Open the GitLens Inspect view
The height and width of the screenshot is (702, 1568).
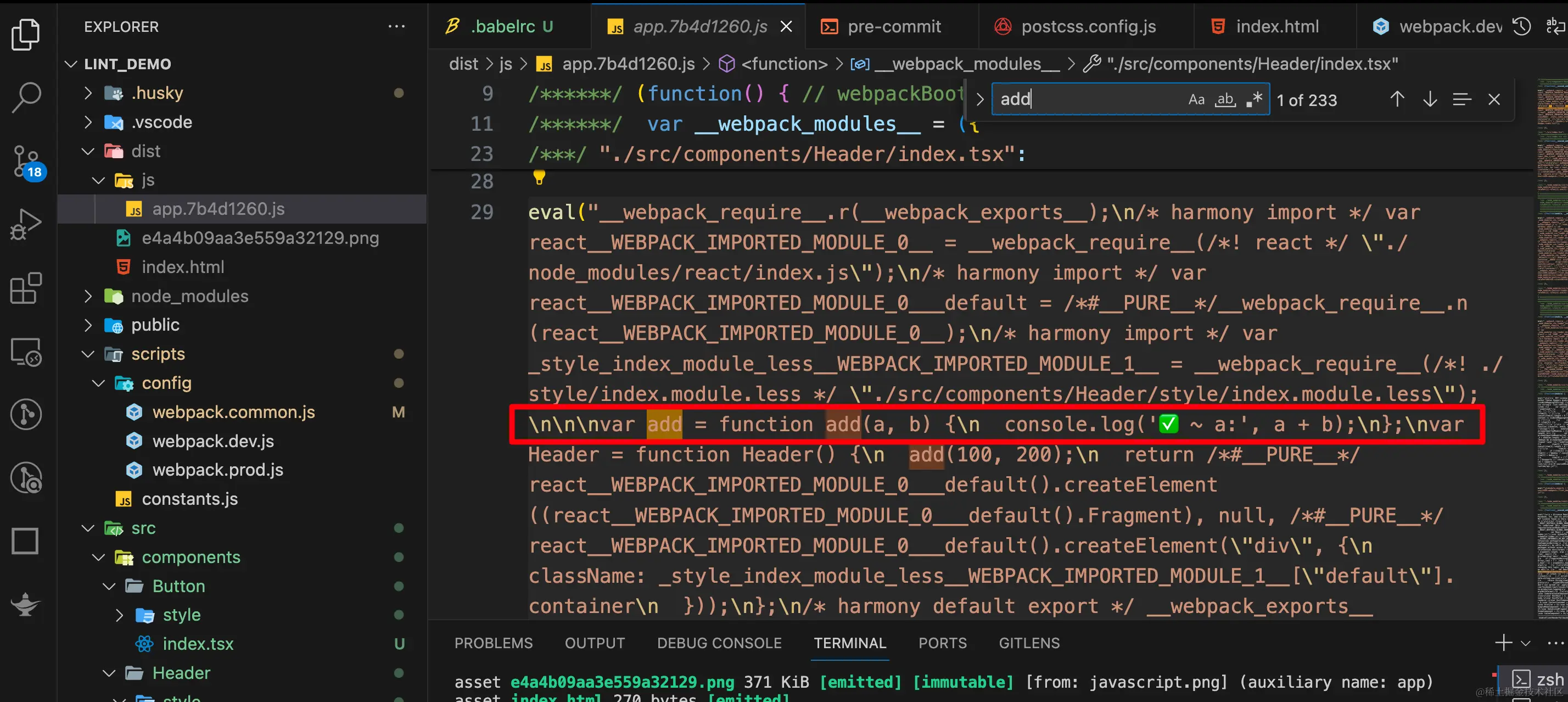(x=26, y=478)
